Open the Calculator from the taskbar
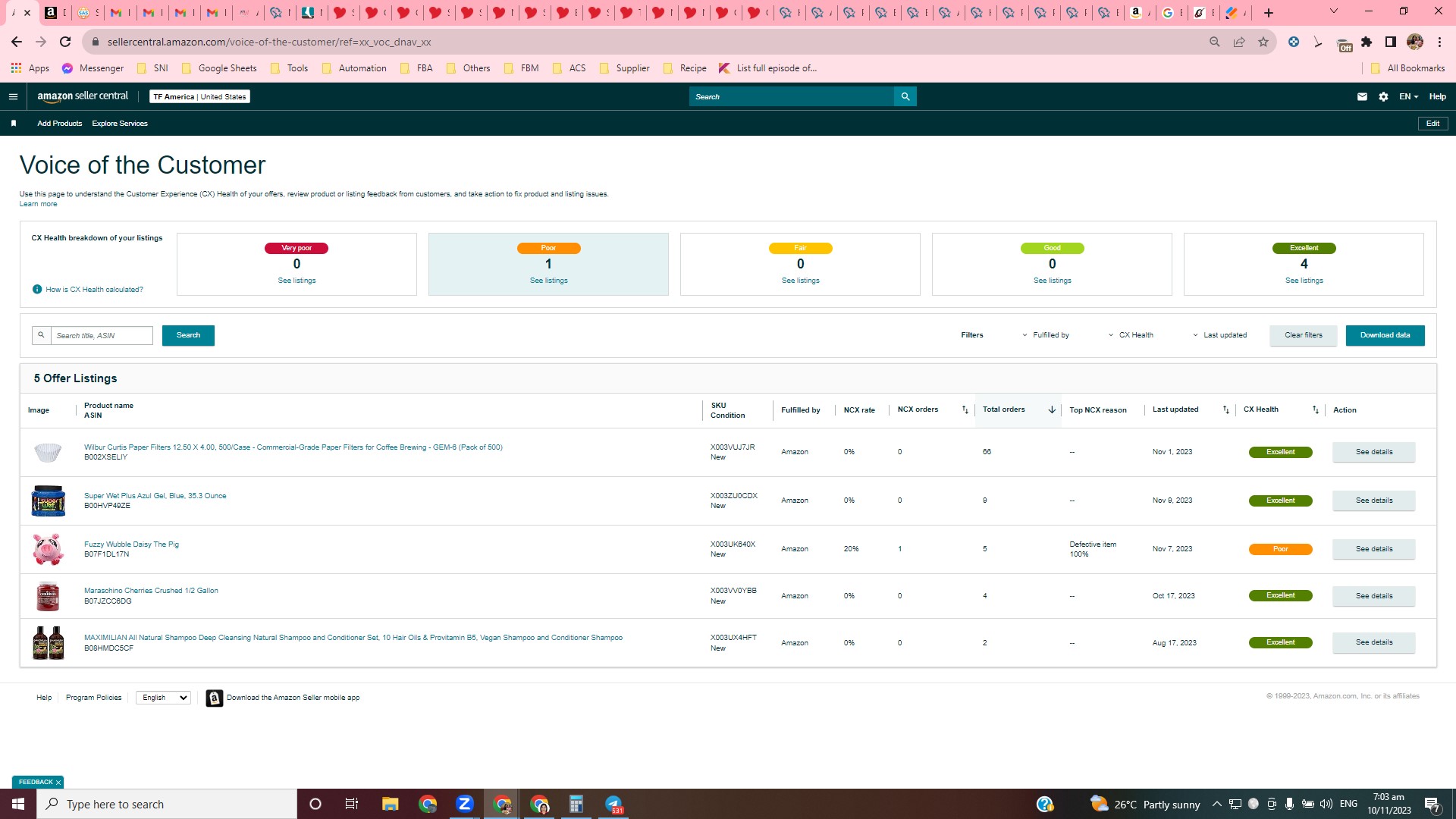1456x819 pixels. coord(576,804)
